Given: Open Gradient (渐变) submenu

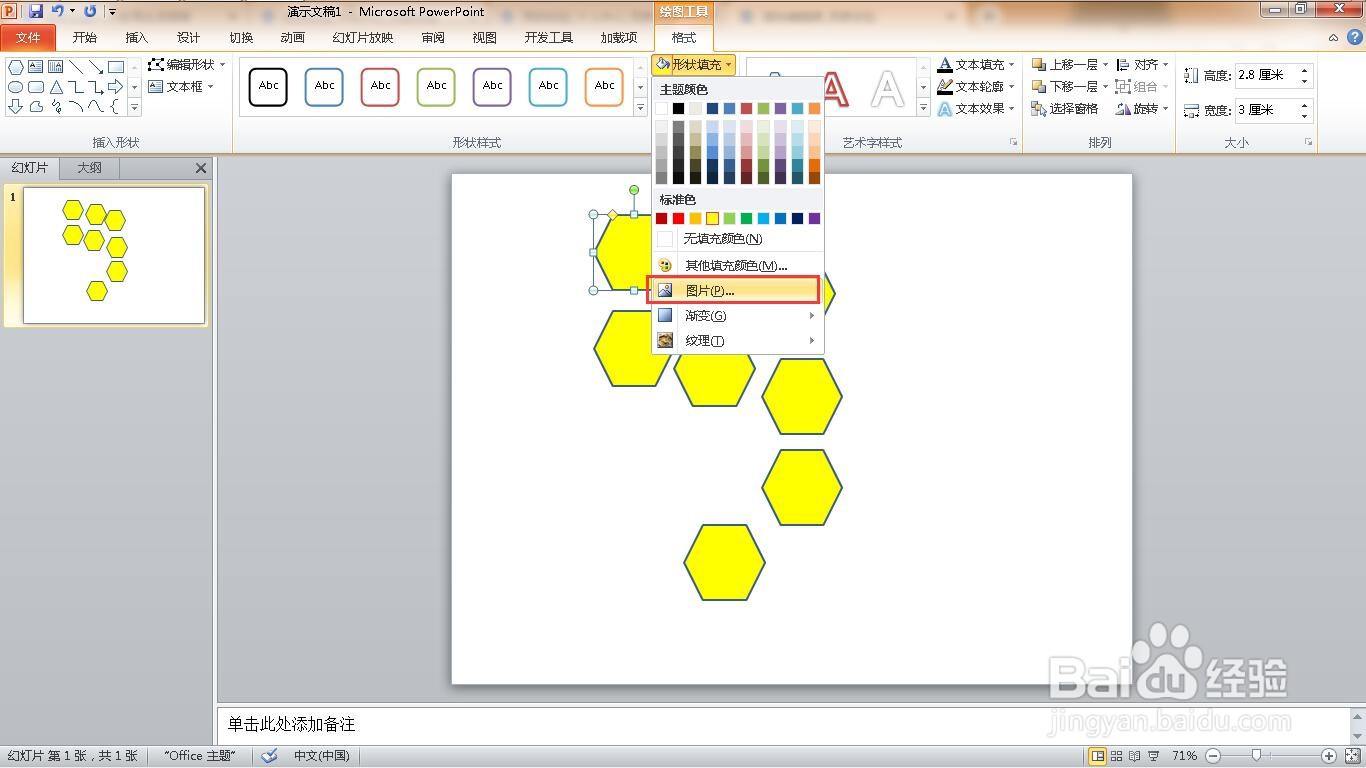Looking at the screenshot, I should pos(738,316).
